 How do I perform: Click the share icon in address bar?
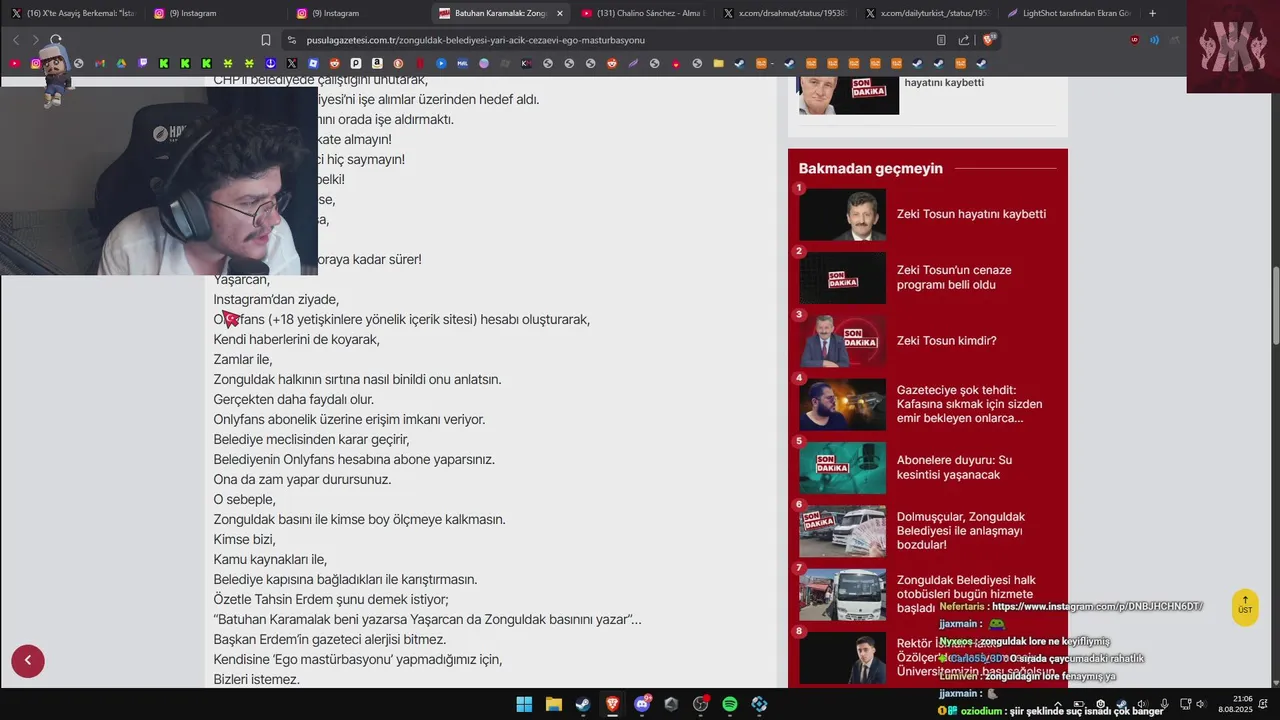(x=964, y=40)
